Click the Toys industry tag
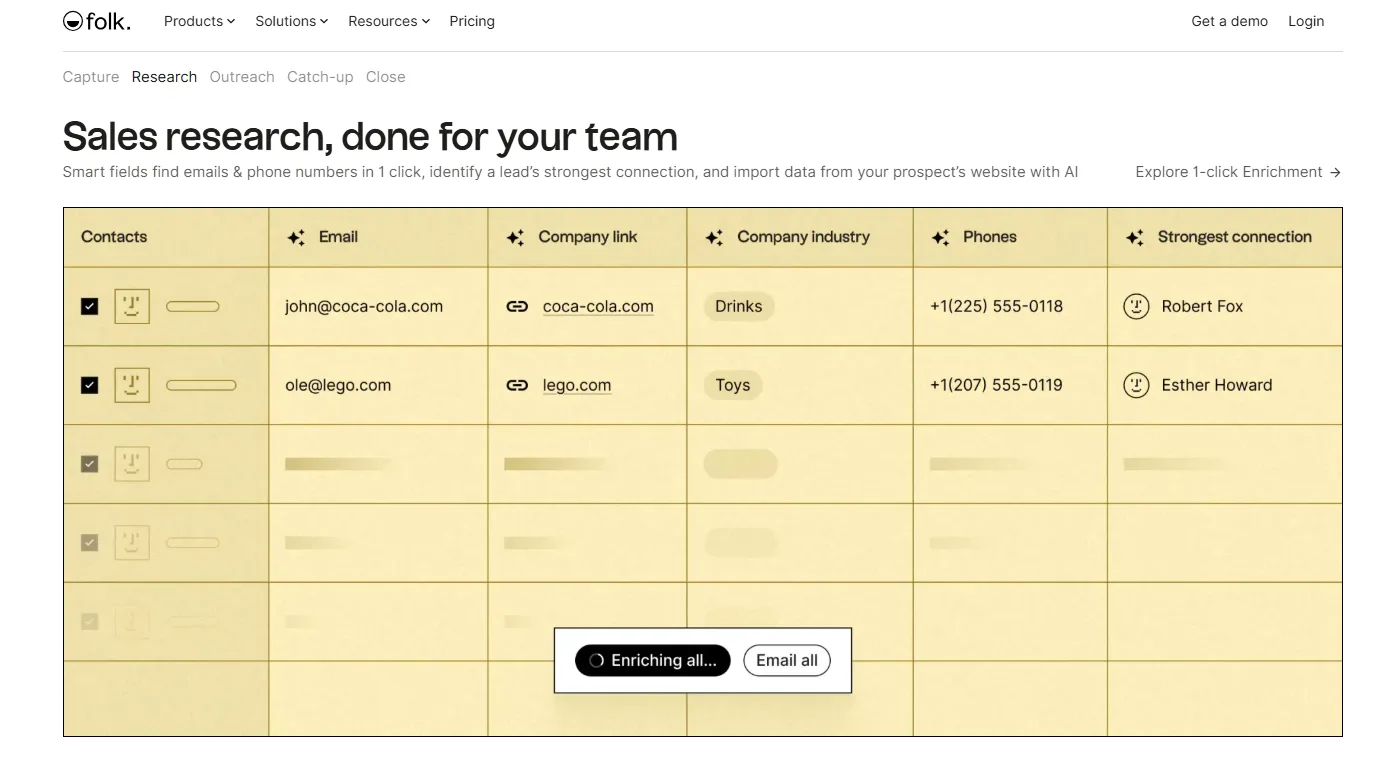The height and width of the screenshot is (765, 1389). click(733, 385)
